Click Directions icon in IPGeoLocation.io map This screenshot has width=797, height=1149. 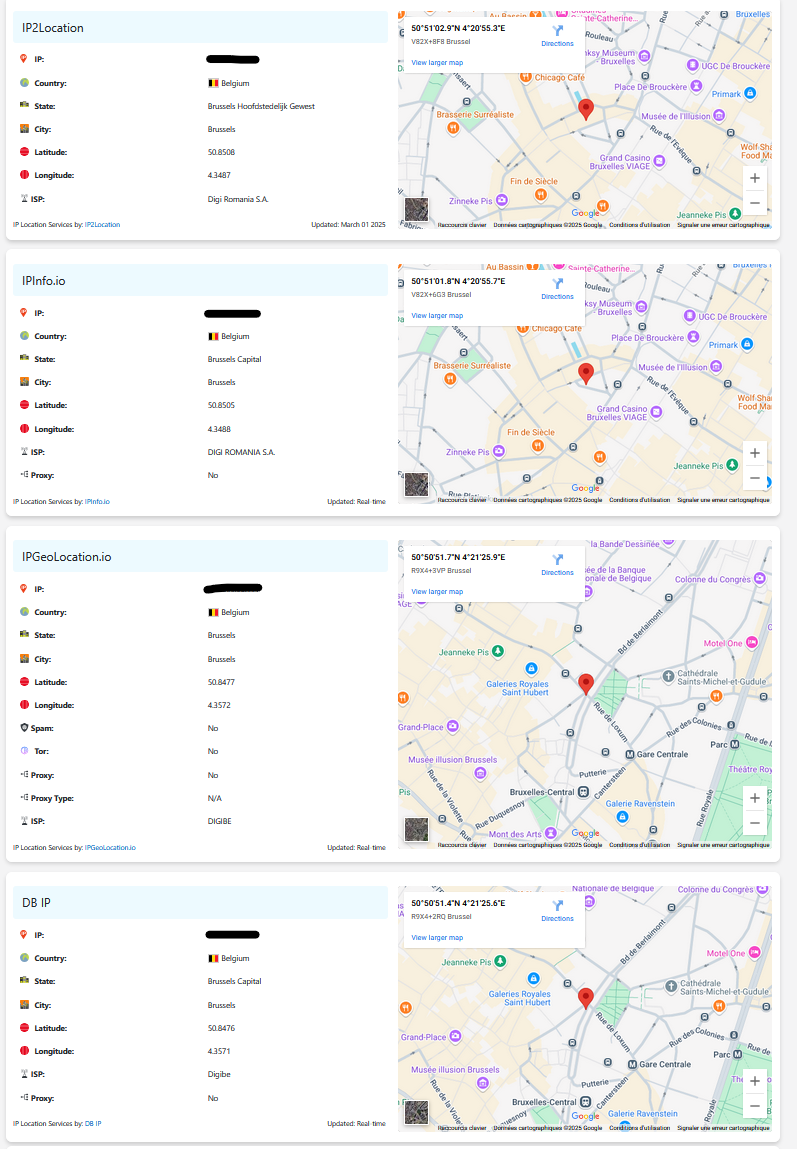click(557, 560)
